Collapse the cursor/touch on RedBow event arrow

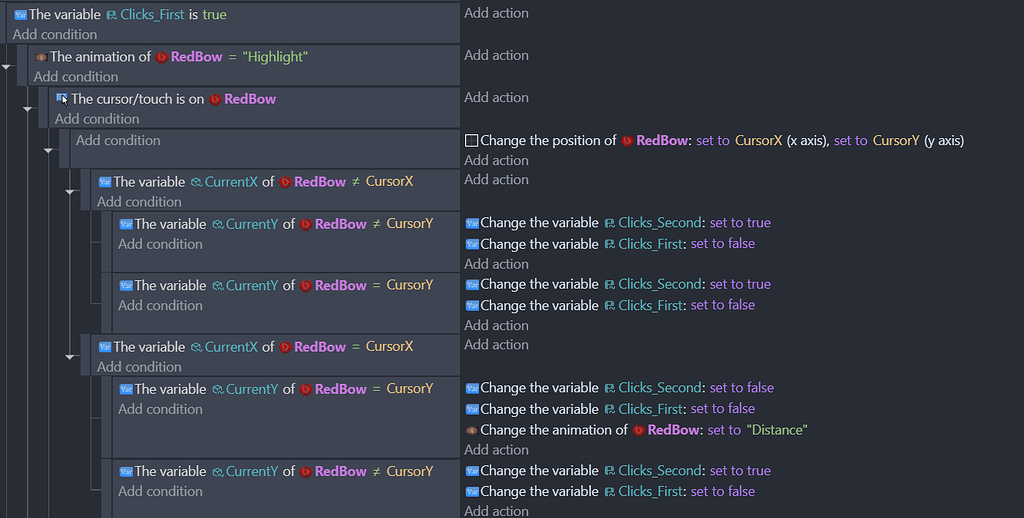[x=27, y=109]
